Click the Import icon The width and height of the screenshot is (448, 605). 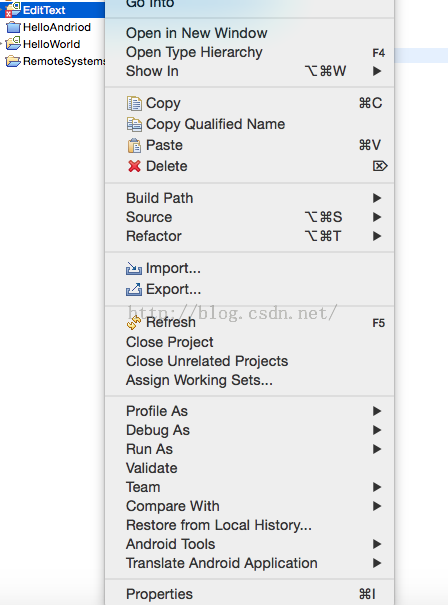(134, 268)
